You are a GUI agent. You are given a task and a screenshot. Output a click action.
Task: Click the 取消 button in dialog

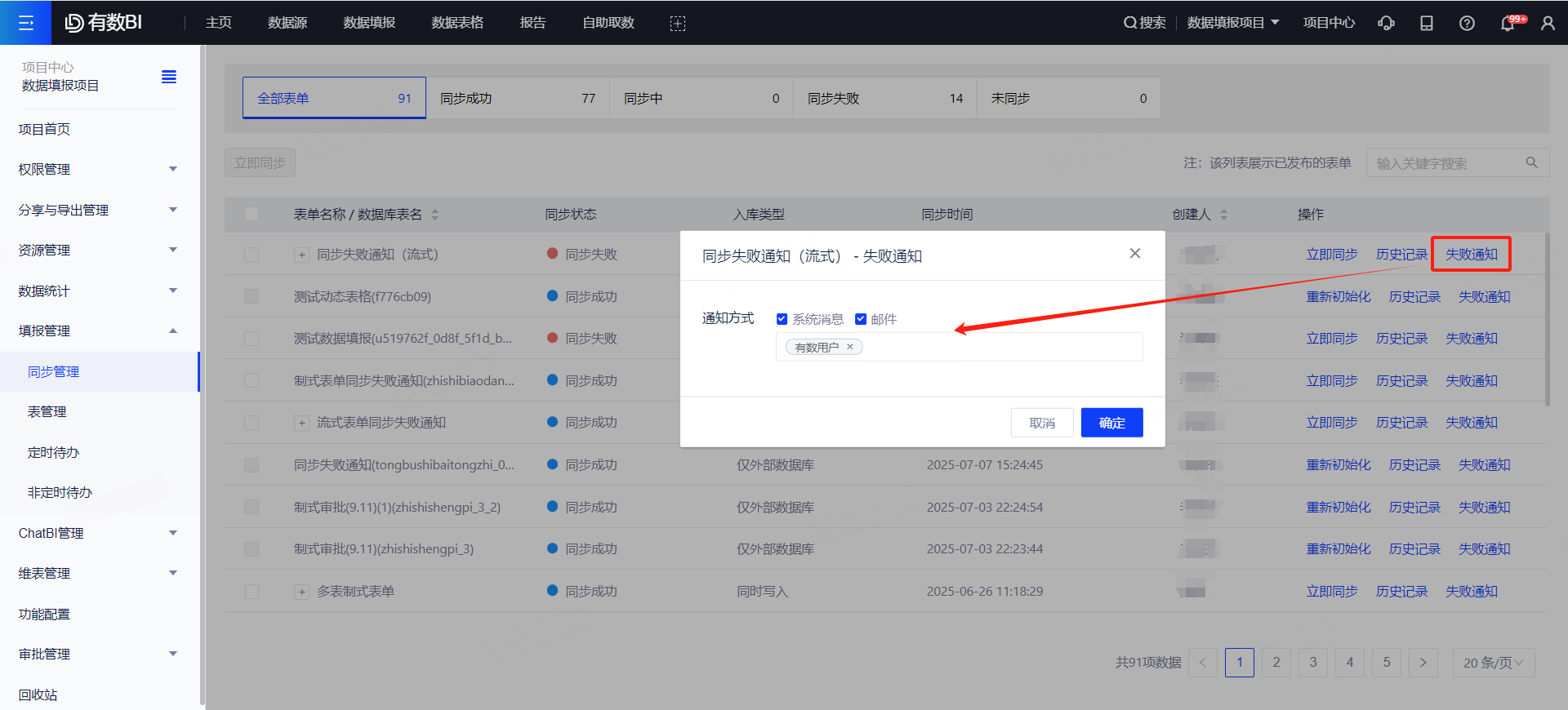coord(1042,423)
